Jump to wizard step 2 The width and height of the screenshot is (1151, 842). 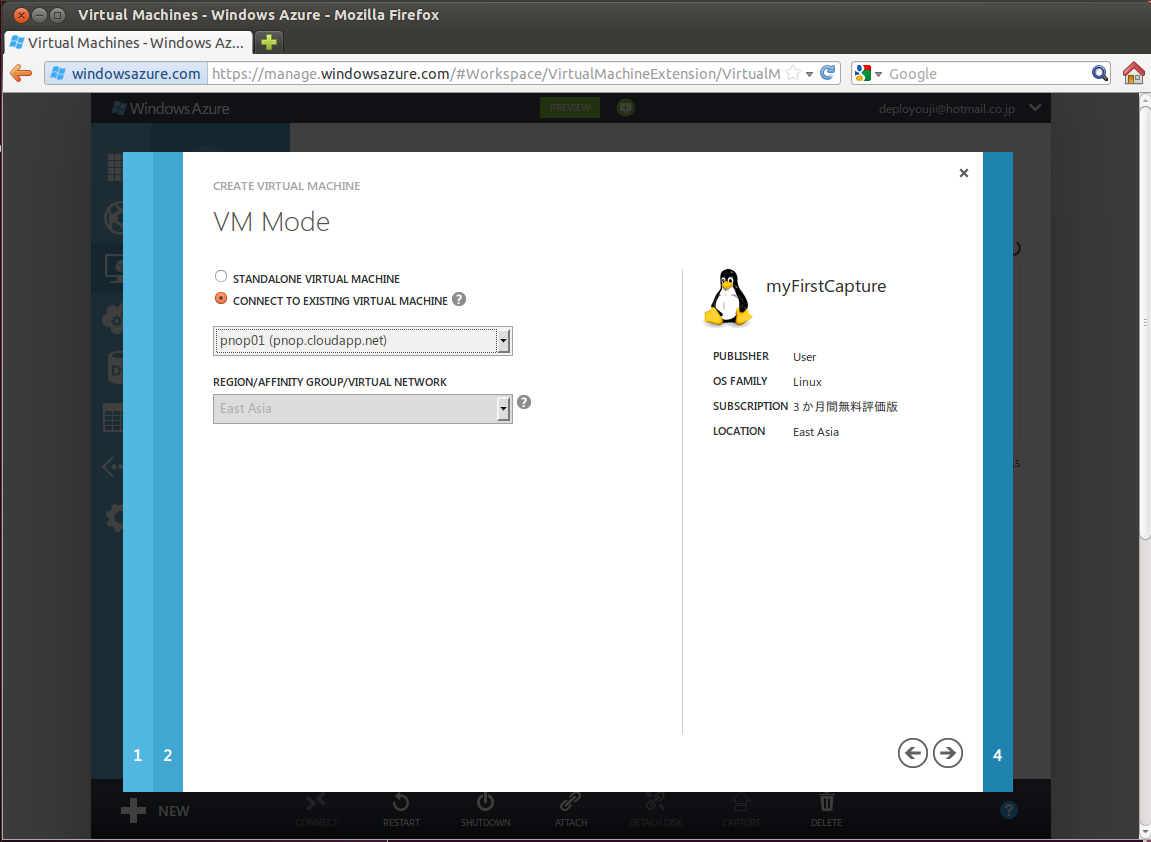(x=167, y=755)
